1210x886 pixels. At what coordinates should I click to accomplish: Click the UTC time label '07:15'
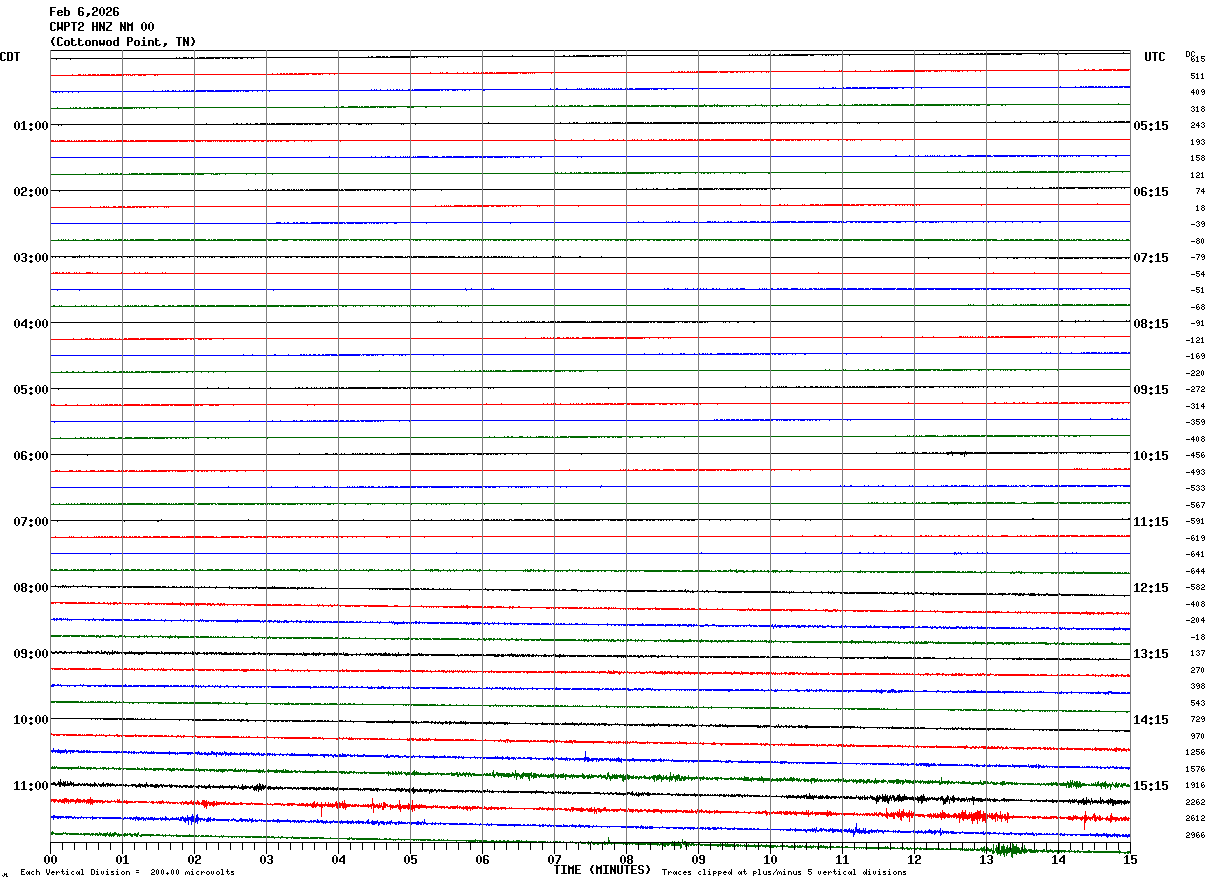coord(1151,258)
